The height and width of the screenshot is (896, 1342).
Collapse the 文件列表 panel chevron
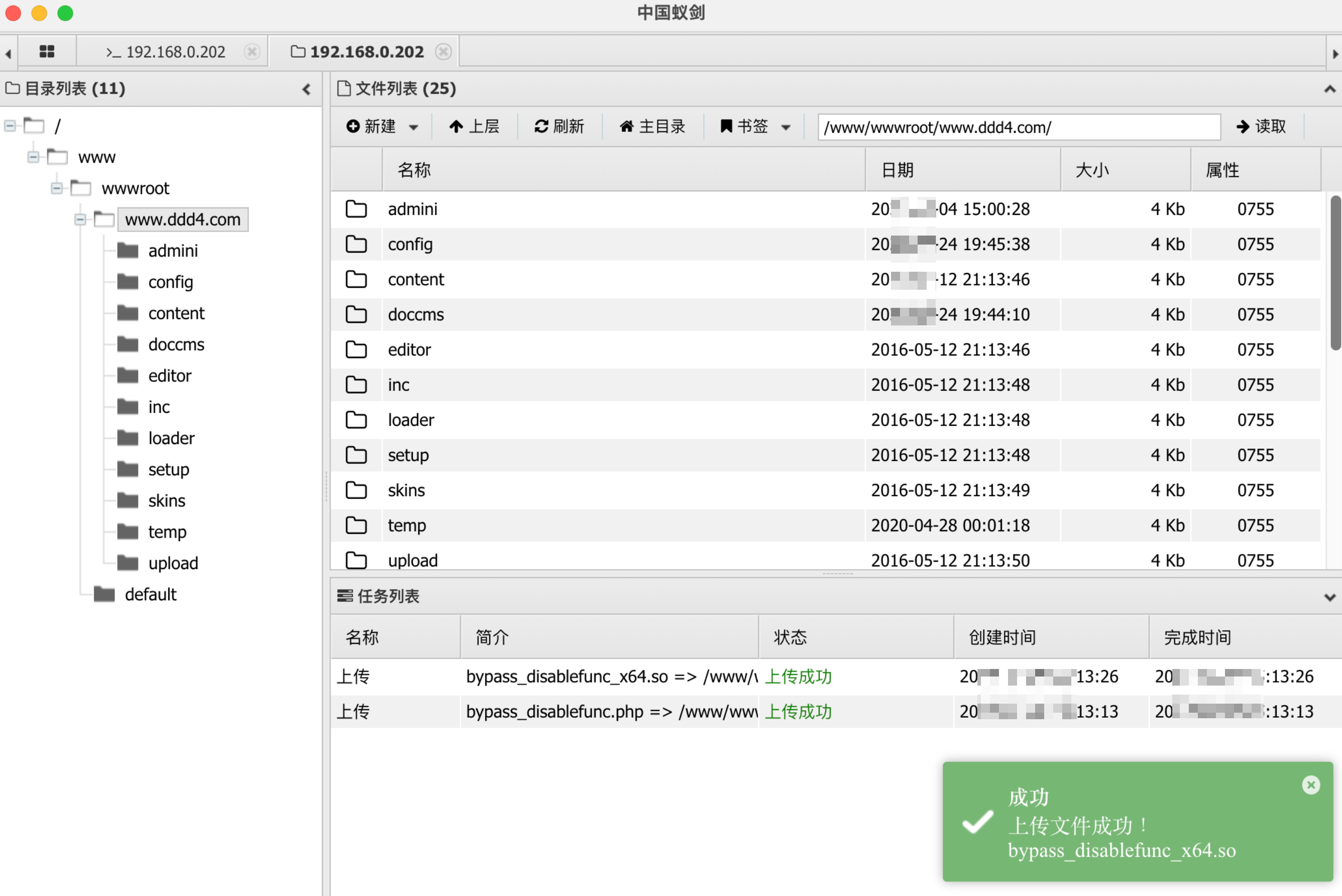pyautogui.click(x=1329, y=89)
